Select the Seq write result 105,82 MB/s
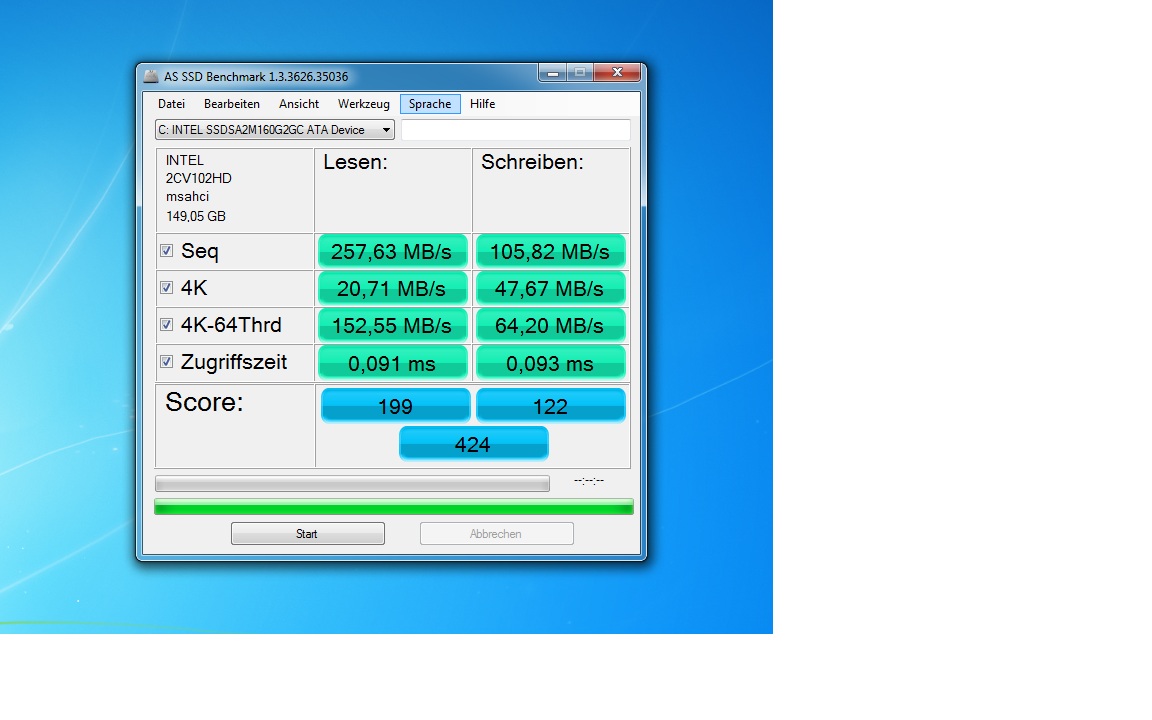This screenshot has height=720, width=1152. click(x=550, y=251)
